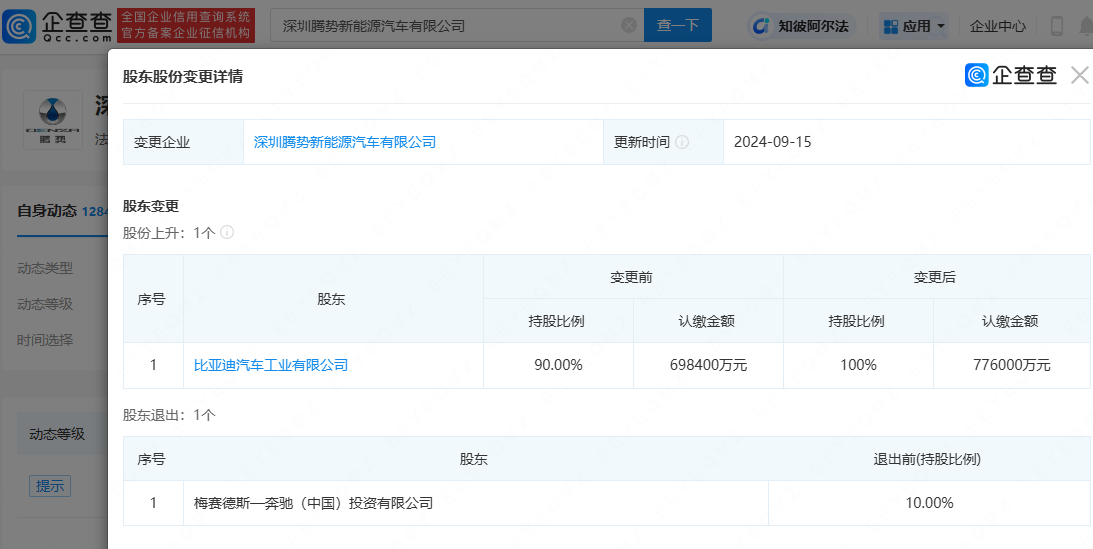Click the 动态等级 column header in the background table
This screenshot has height=549, width=1093.
[57, 434]
